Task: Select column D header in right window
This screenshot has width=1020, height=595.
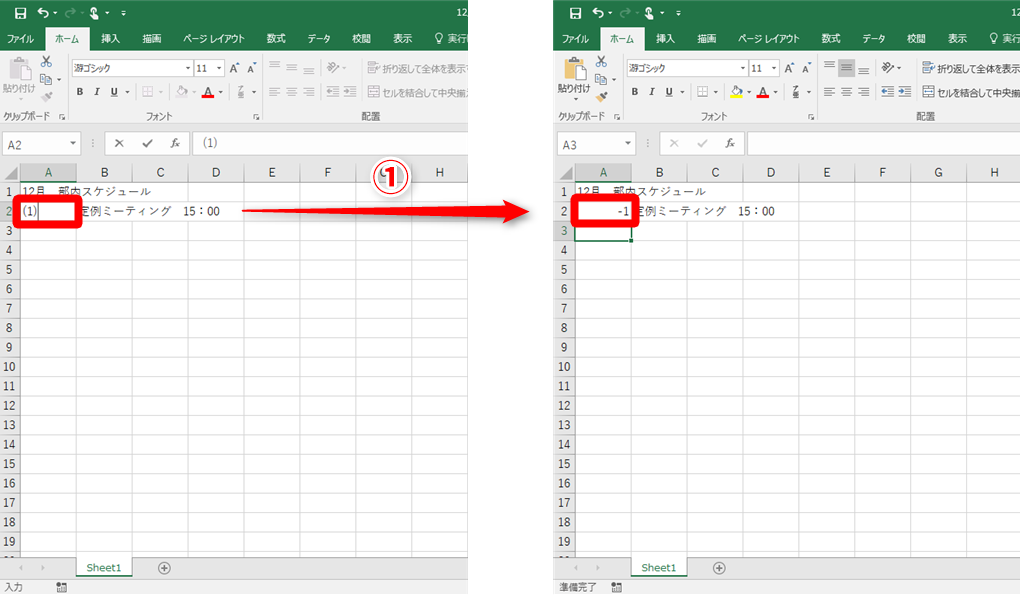Action: click(x=771, y=172)
